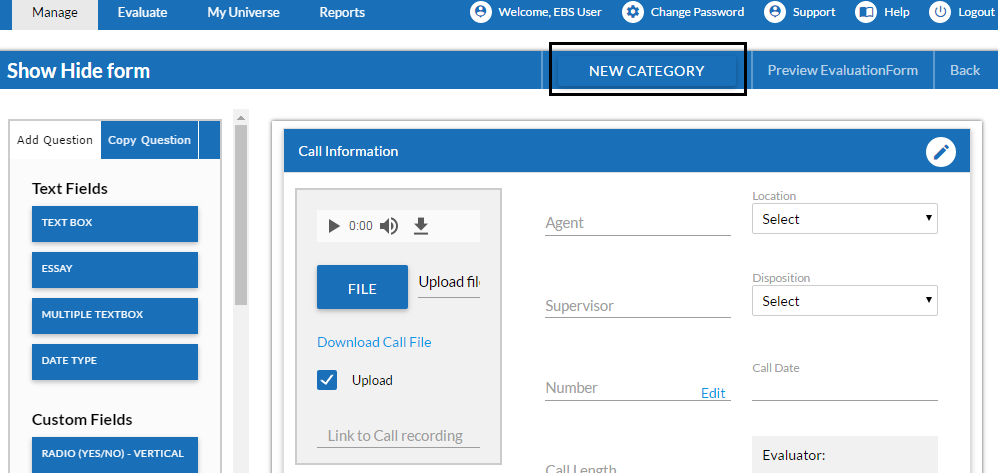Download the audio with the download arrow icon
The width and height of the screenshot is (998, 473).
click(x=421, y=226)
